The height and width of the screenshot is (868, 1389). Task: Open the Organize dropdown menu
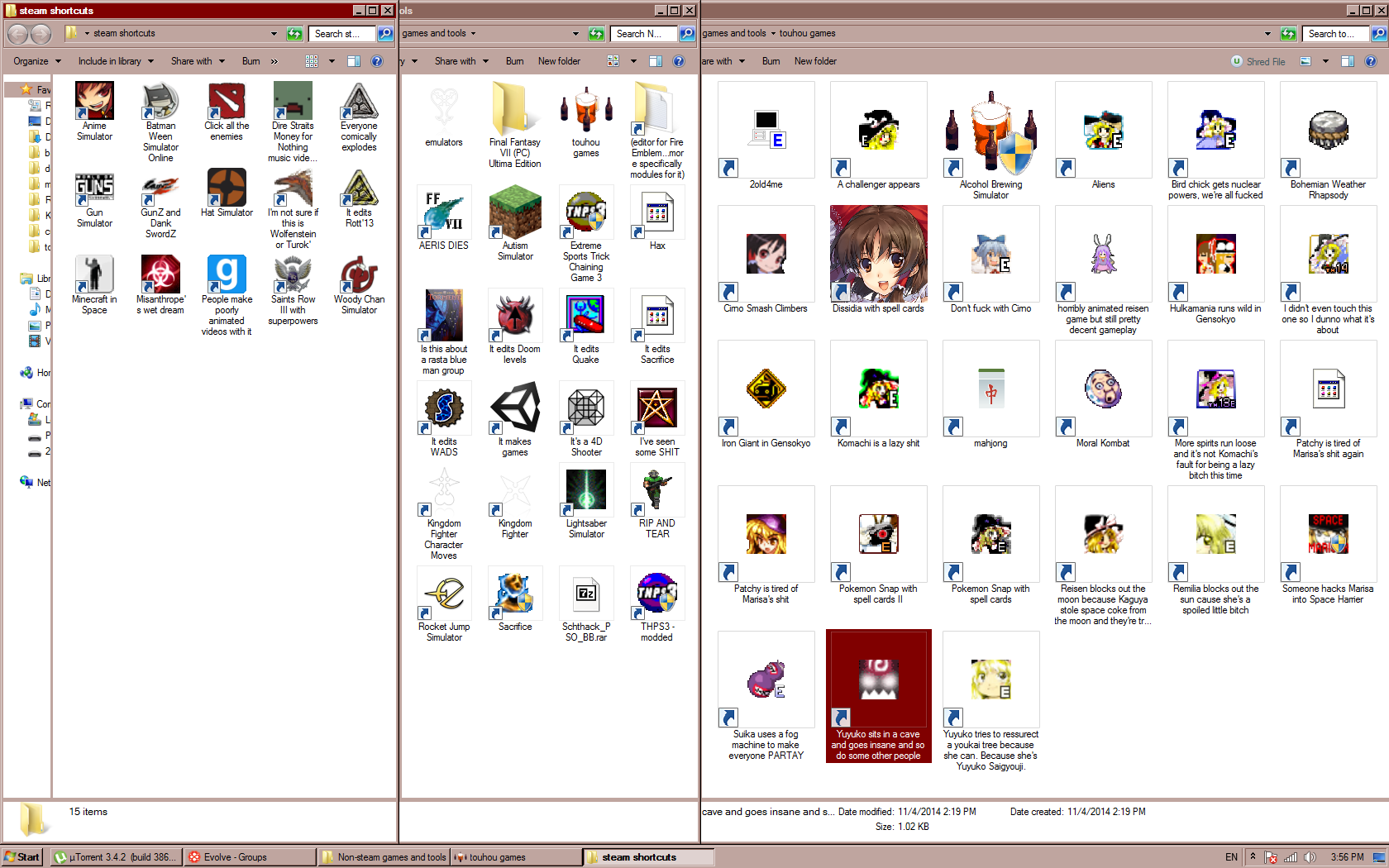(37, 61)
